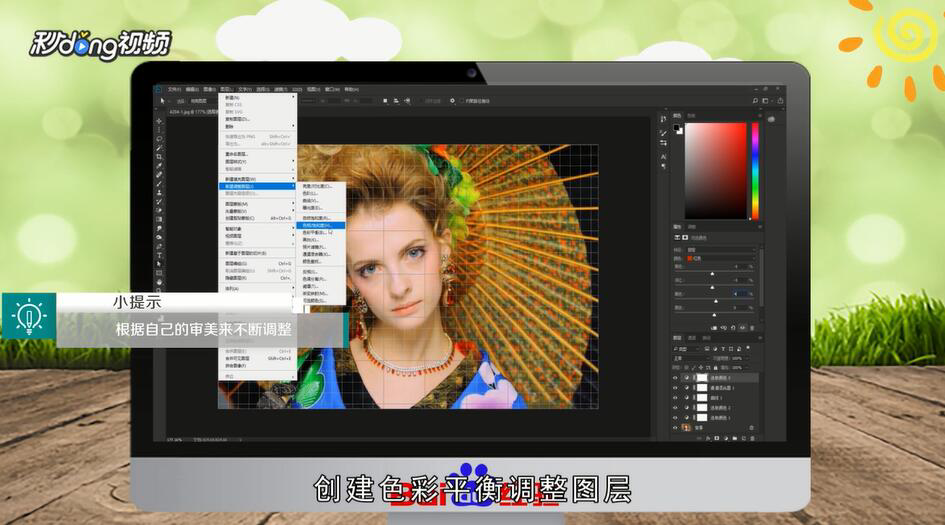This screenshot has width=945, height=525.
Task: Choose Brightness/Contrast in adjustment submenu
Action: click(321, 186)
